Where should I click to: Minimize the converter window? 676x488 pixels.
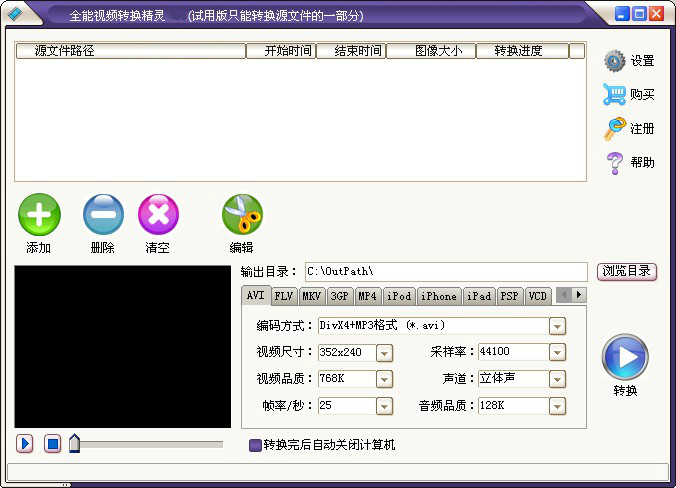coord(622,14)
